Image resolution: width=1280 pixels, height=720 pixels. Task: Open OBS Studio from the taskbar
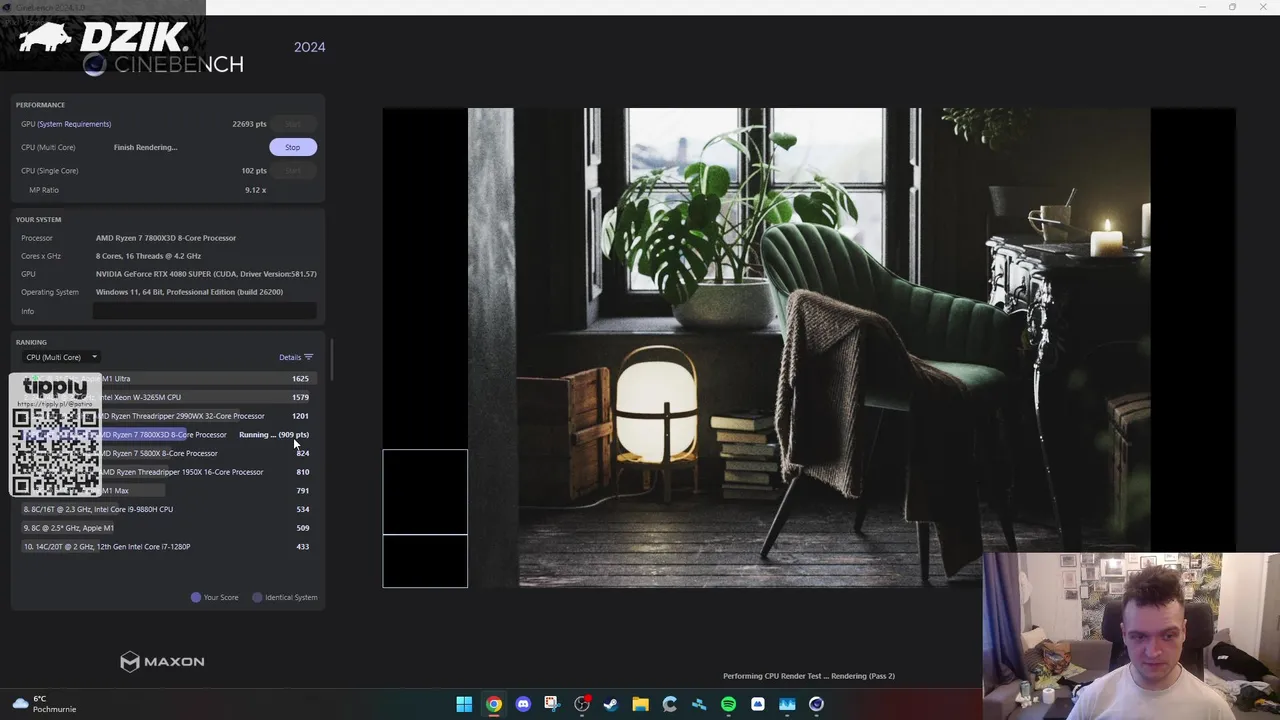click(x=582, y=704)
